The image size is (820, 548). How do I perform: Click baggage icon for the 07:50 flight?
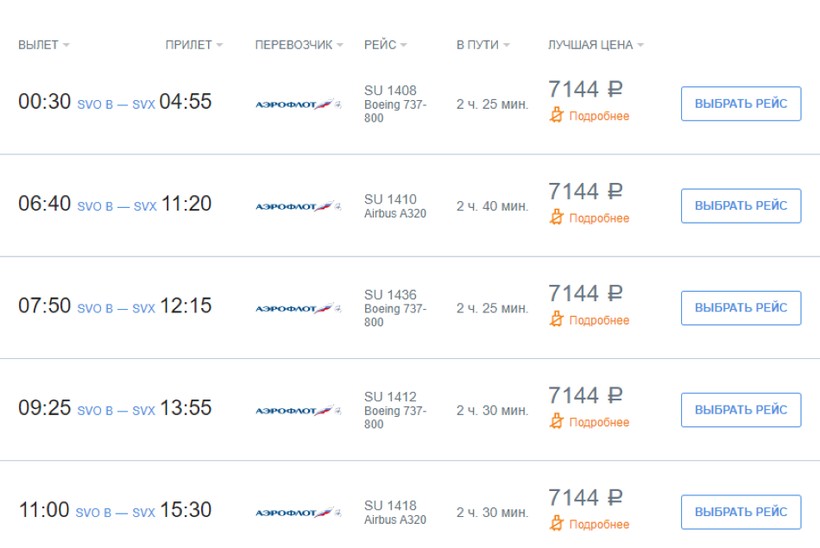[x=557, y=320]
